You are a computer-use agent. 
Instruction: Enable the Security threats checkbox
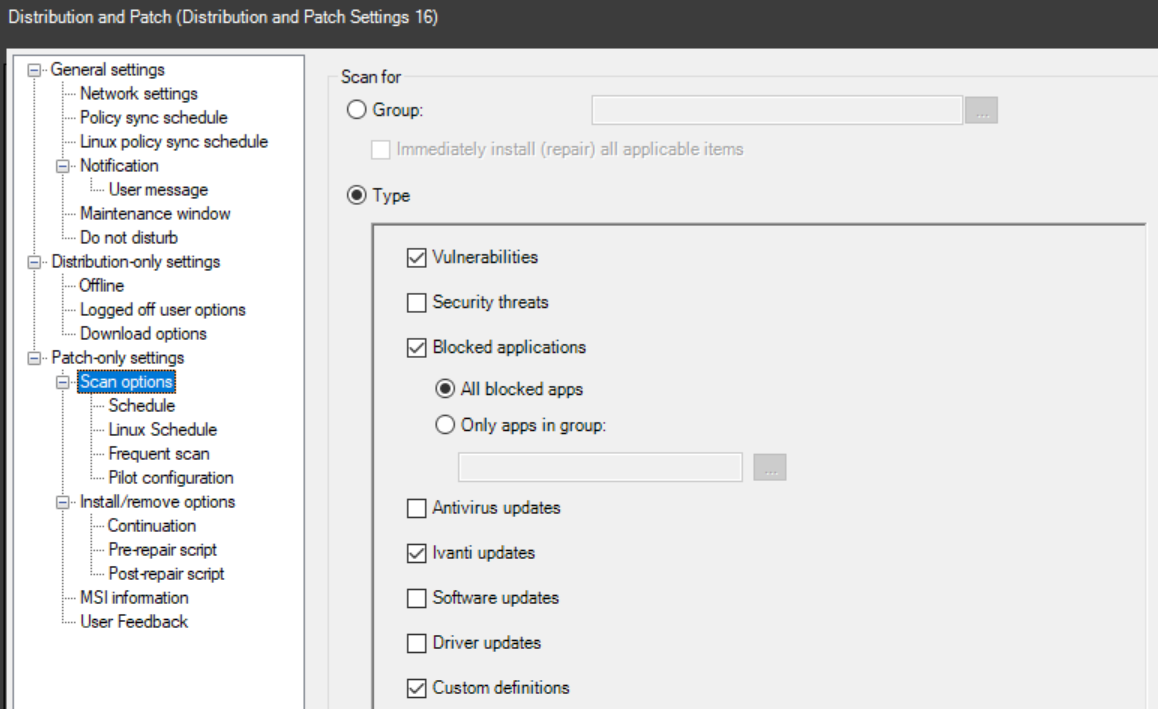point(417,303)
